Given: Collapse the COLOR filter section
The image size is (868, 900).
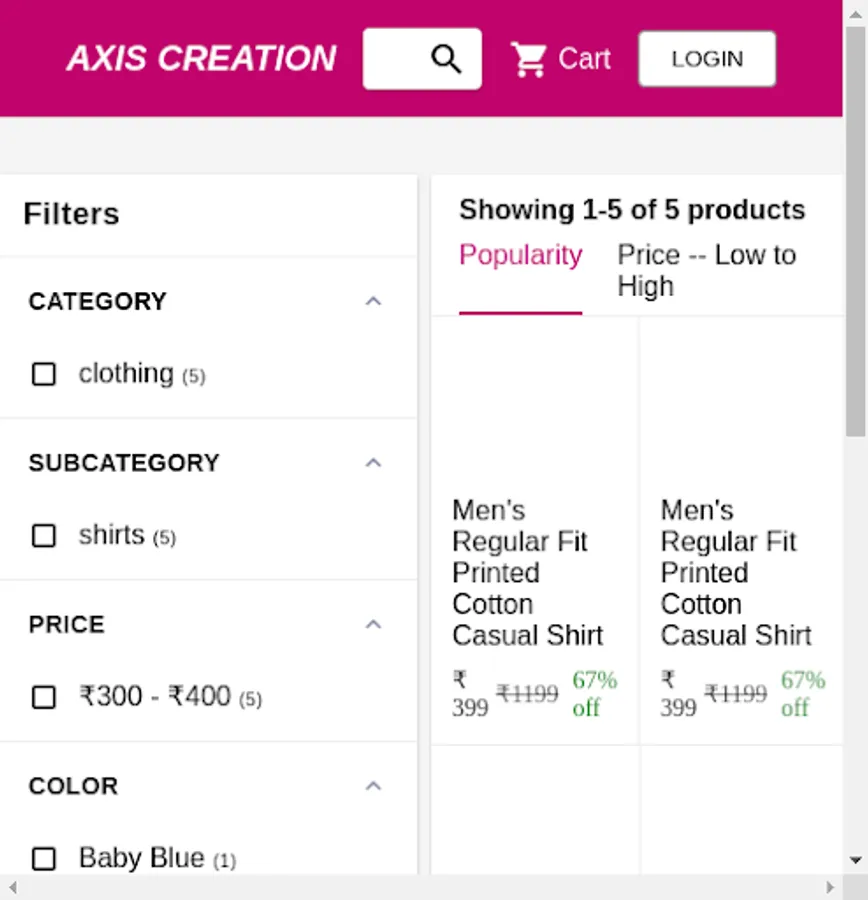Looking at the screenshot, I should tap(373, 786).
